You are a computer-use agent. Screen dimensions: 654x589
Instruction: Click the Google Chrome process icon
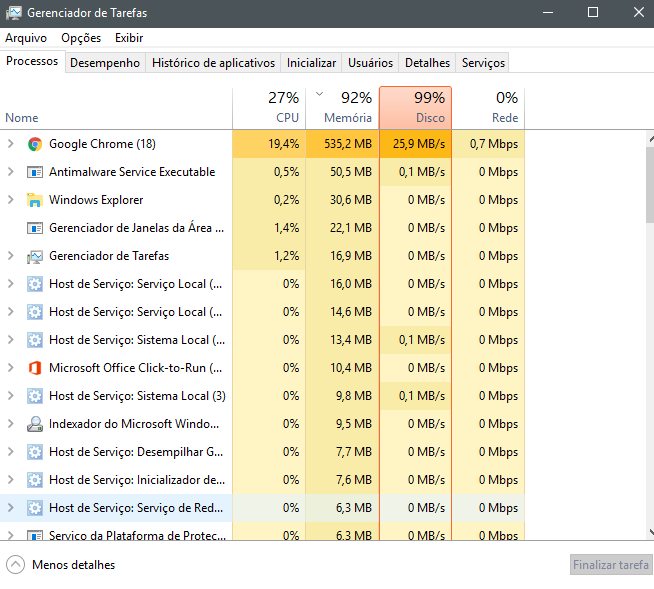[35, 144]
